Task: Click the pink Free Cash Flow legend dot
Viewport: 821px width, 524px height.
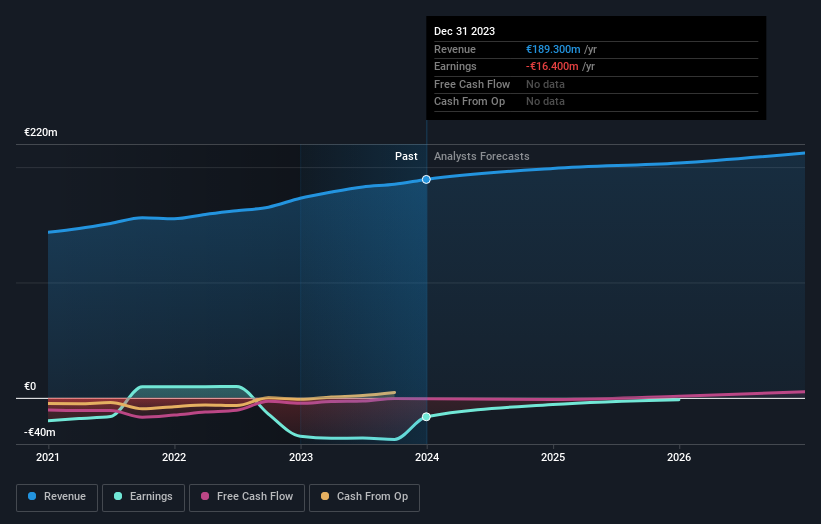Action: pos(205,496)
